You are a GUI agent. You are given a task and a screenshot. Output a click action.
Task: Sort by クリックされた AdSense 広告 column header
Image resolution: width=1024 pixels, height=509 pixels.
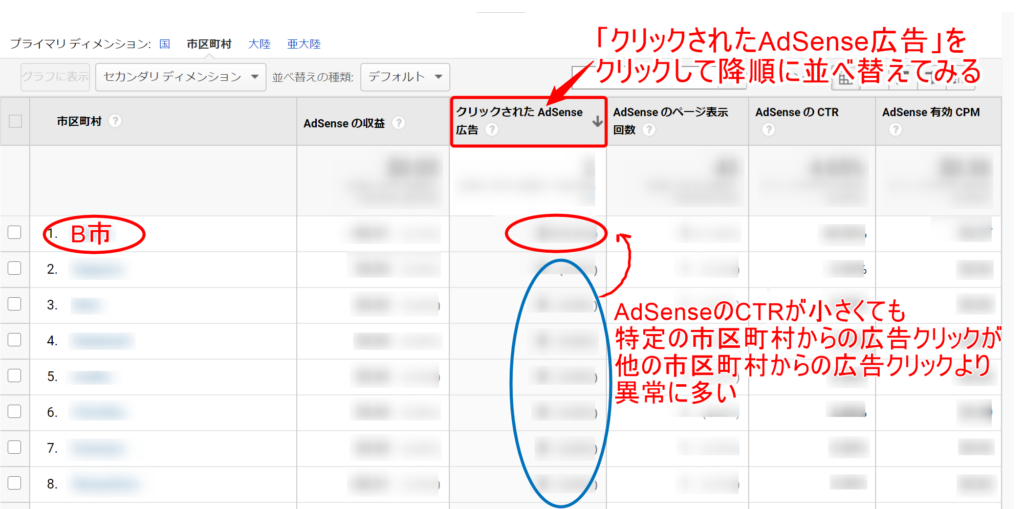[519, 121]
